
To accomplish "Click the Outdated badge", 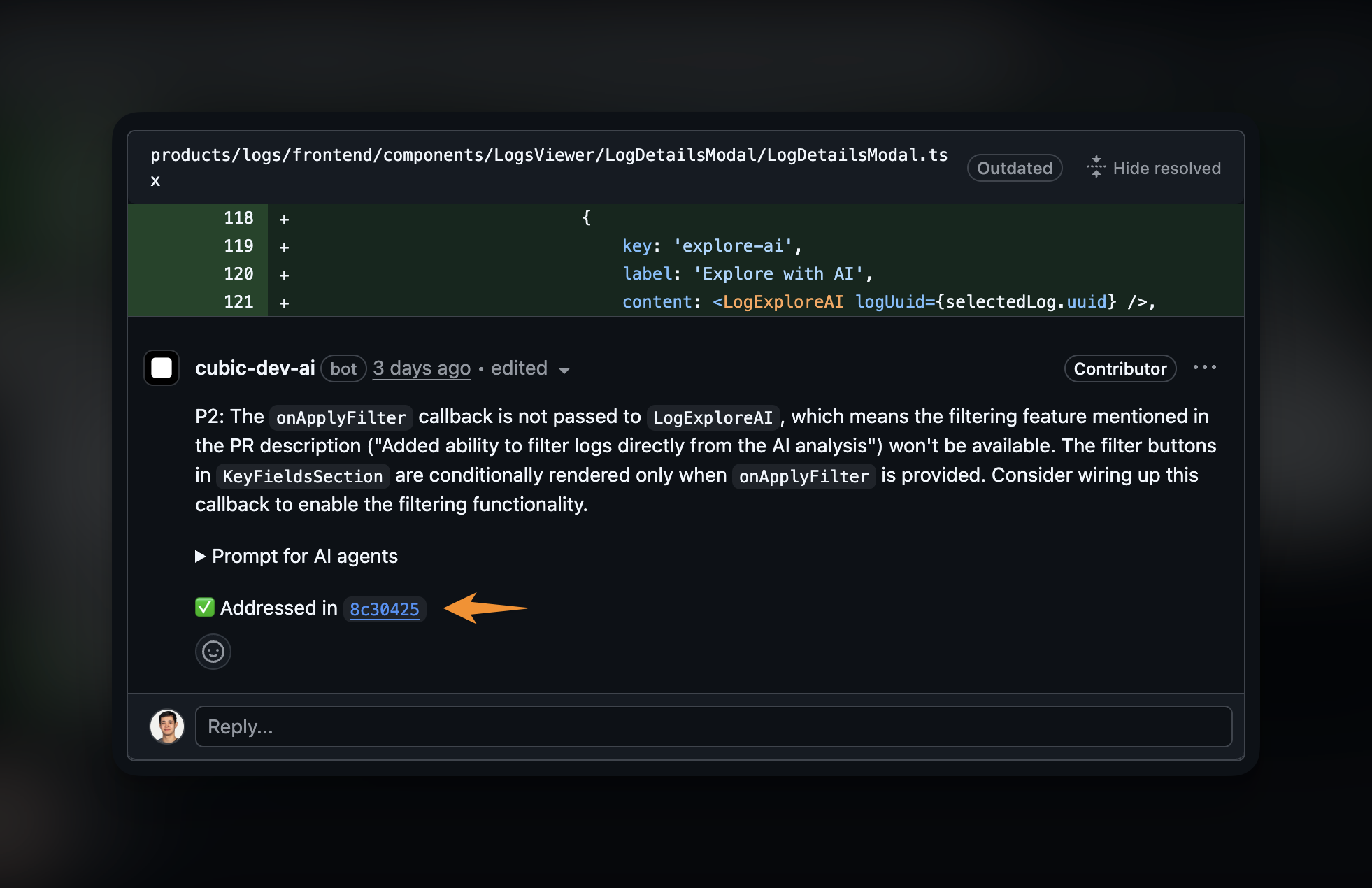I will click(1014, 167).
